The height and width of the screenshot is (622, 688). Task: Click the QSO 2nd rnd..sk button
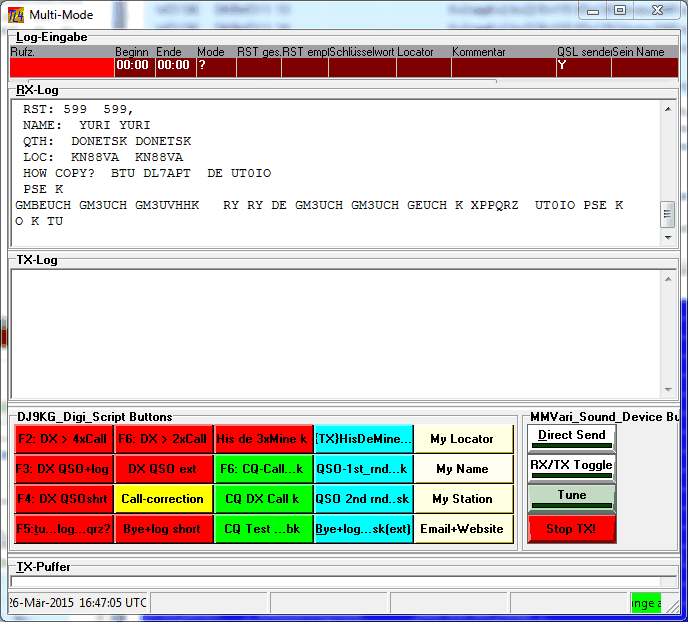click(x=364, y=499)
